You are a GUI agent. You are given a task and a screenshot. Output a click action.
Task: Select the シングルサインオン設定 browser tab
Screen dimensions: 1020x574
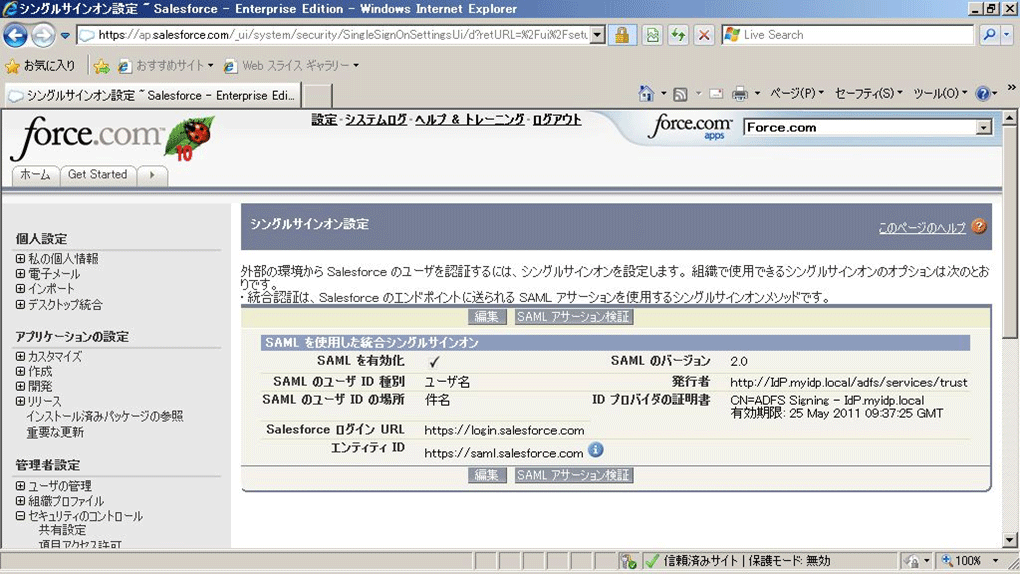(153, 96)
